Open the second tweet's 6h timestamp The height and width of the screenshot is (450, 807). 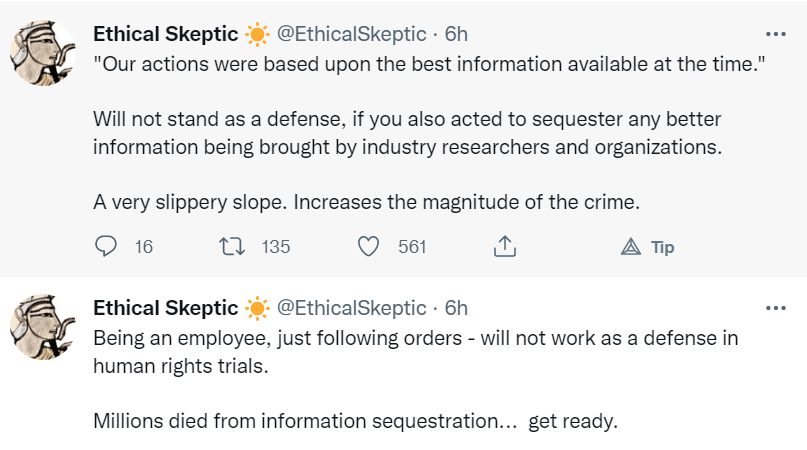(456, 308)
